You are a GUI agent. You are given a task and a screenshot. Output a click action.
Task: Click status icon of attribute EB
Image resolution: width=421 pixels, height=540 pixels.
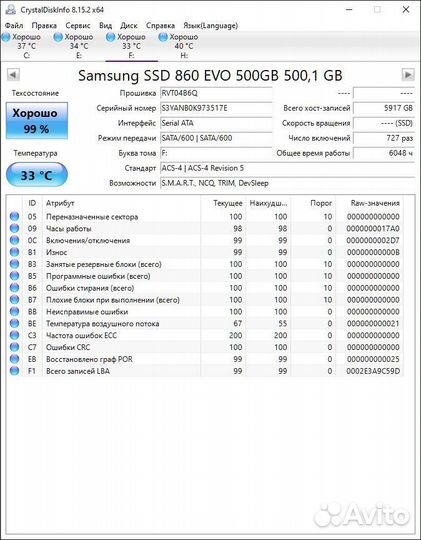coord(14,359)
